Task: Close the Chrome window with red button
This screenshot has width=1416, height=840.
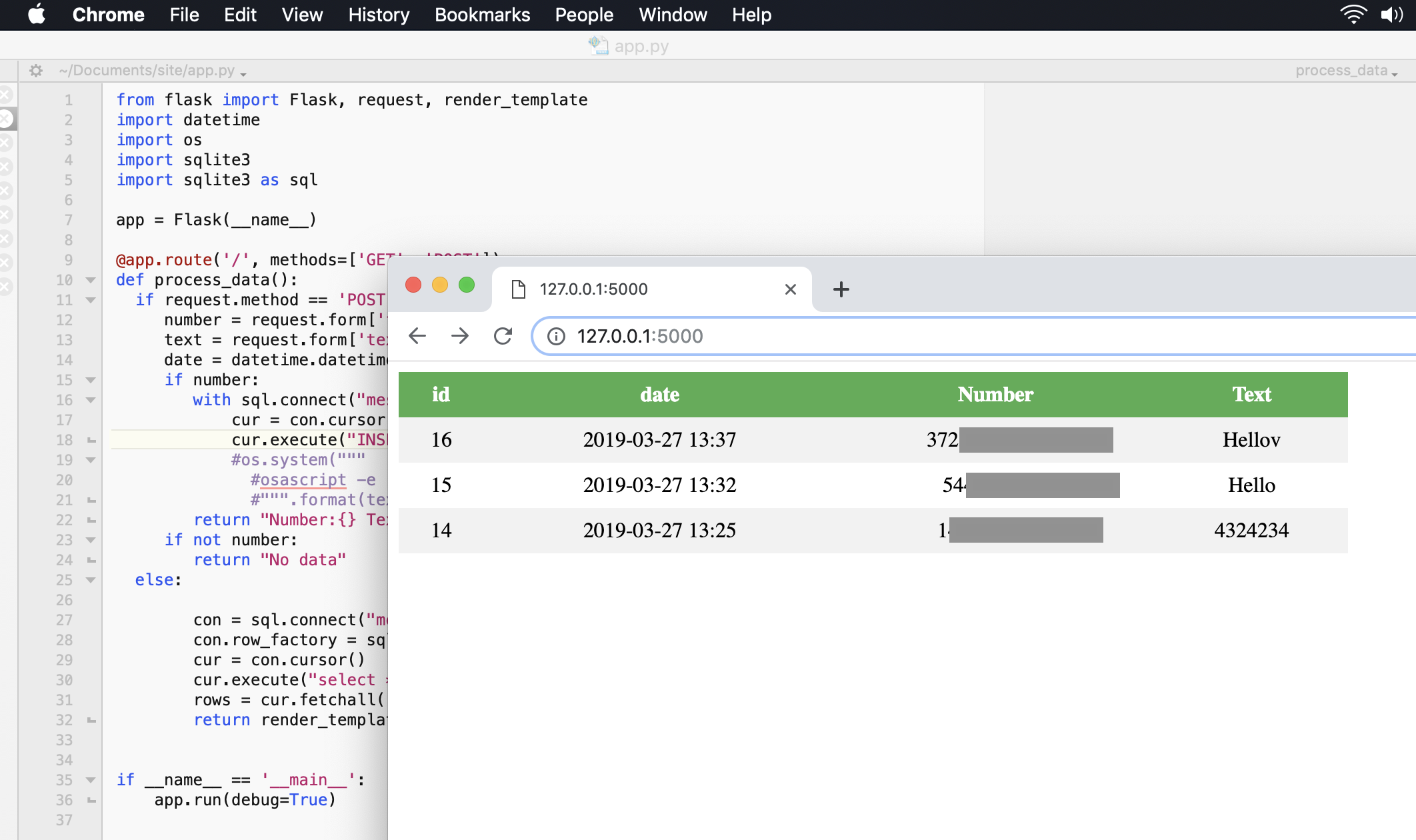Action: [413, 285]
